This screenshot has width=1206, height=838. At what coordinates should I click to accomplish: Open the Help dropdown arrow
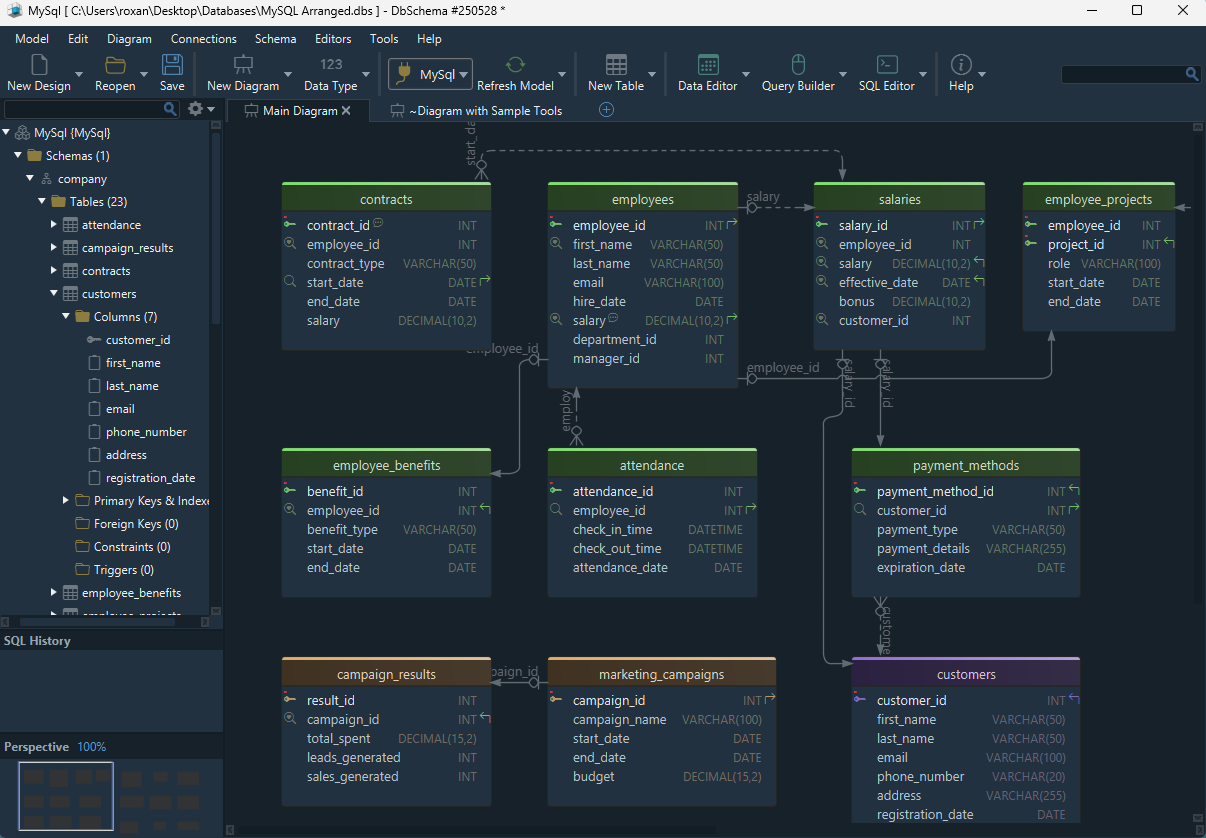pos(982,74)
